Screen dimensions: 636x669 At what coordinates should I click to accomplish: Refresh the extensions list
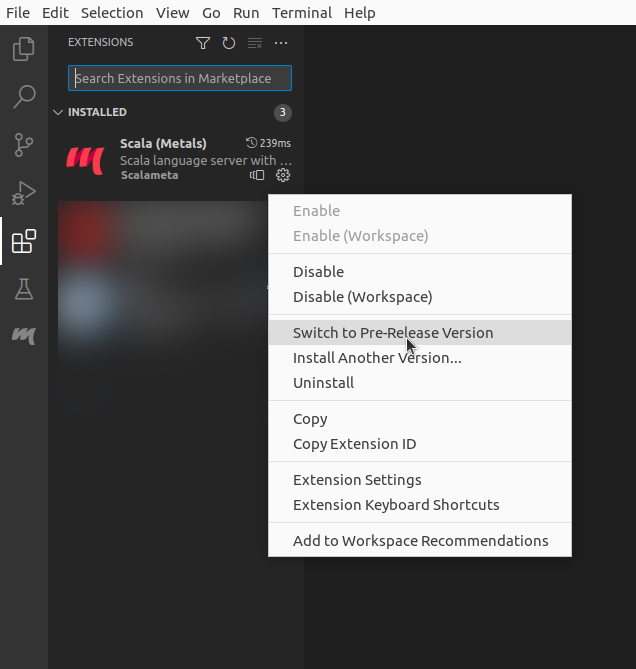(229, 43)
